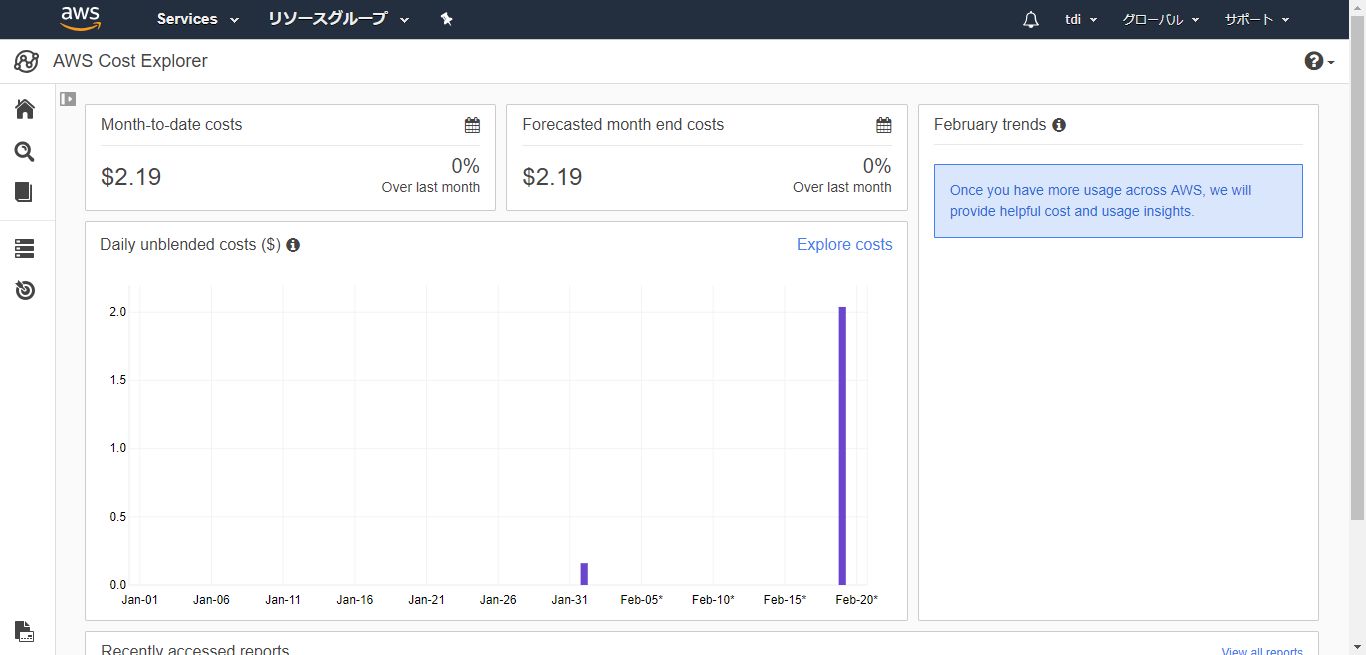Image resolution: width=1366 pixels, height=655 pixels.
Task: Open the tdi account dropdown
Action: [1081, 20]
